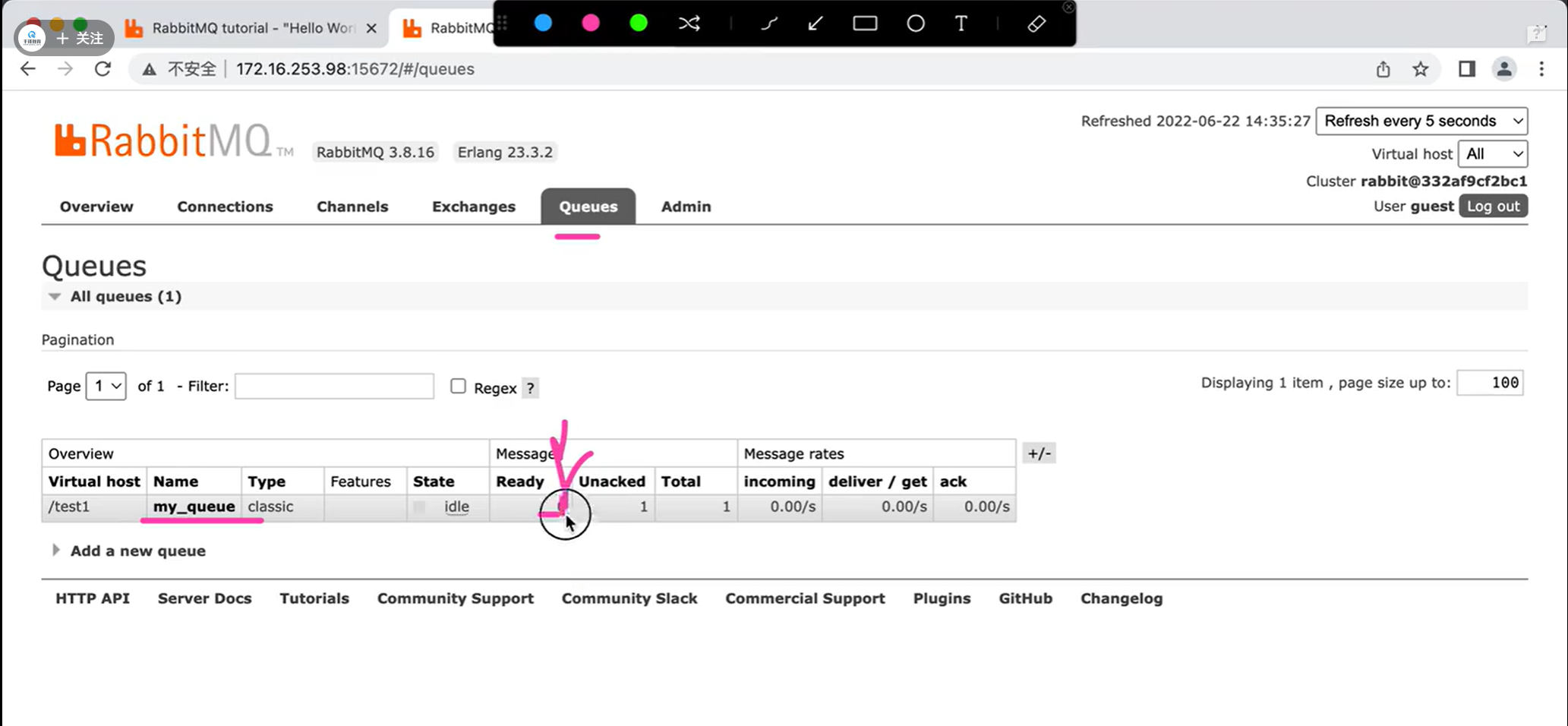
Task: Open the browser profile menu
Action: click(1504, 69)
